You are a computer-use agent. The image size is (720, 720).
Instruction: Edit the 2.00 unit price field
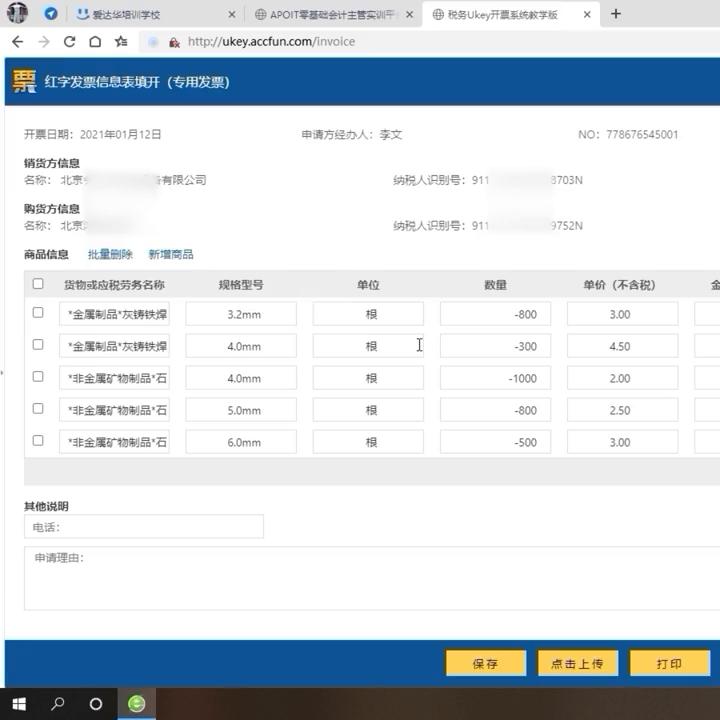(622, 378)
